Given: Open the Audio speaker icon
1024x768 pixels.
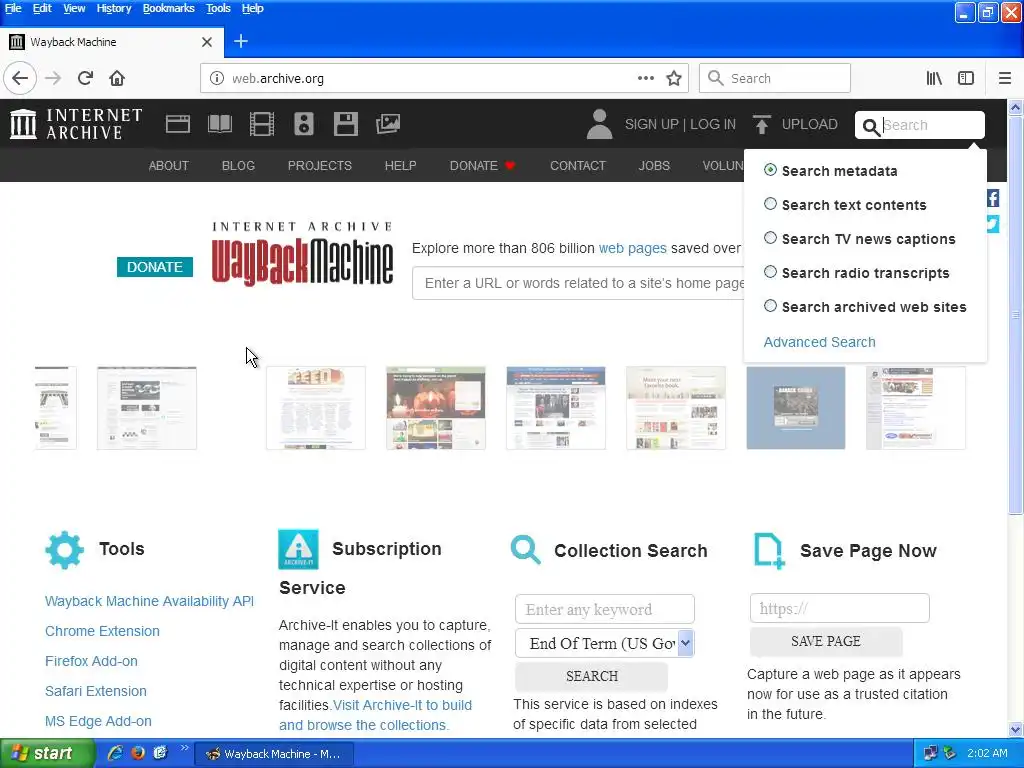Looking at the screenshot, I should pyautogui.click(x=304, y=124).
